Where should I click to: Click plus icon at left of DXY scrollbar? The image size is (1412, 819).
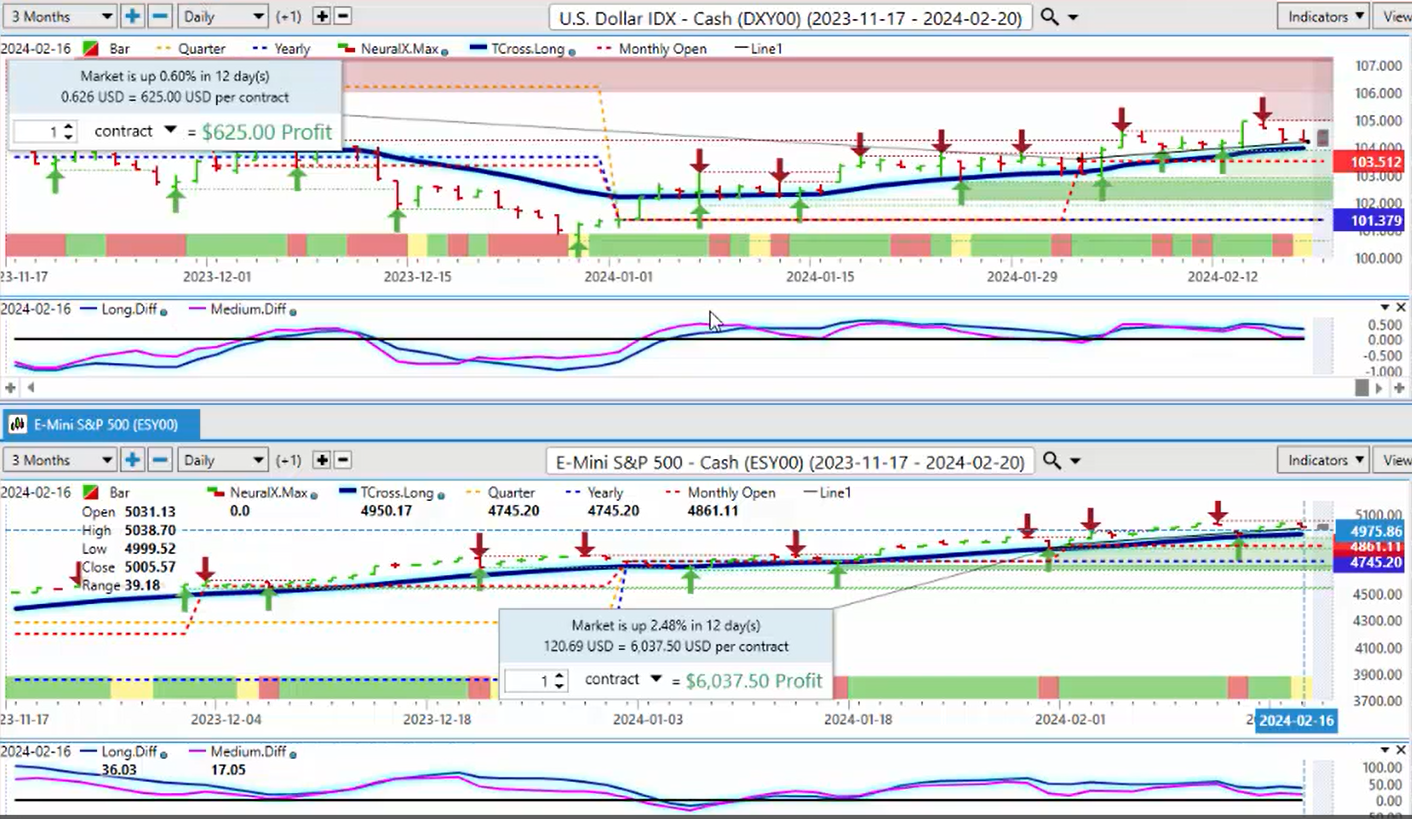(x=11, y=387)
